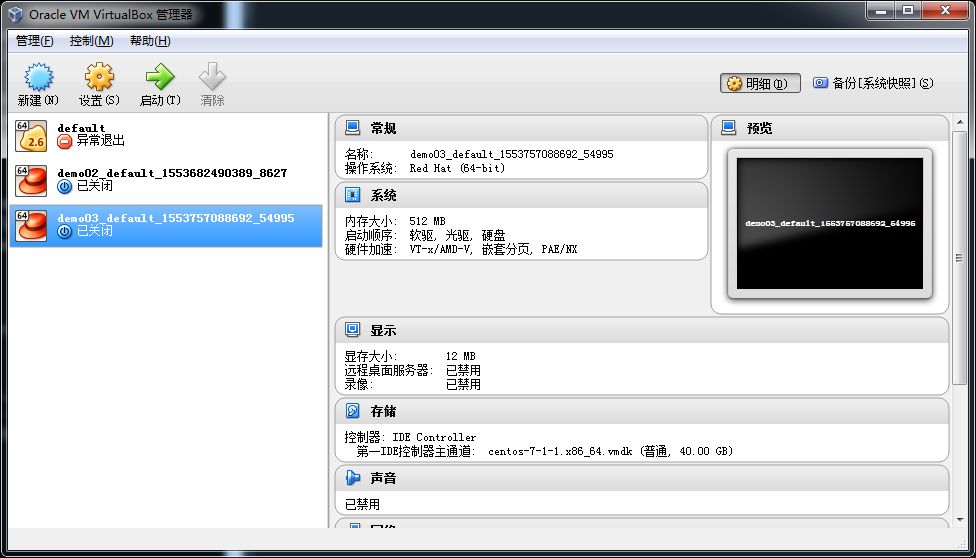Open the 显示 (Display) section header
Viewport: 976px width, 558px height.
pos(642,330)
